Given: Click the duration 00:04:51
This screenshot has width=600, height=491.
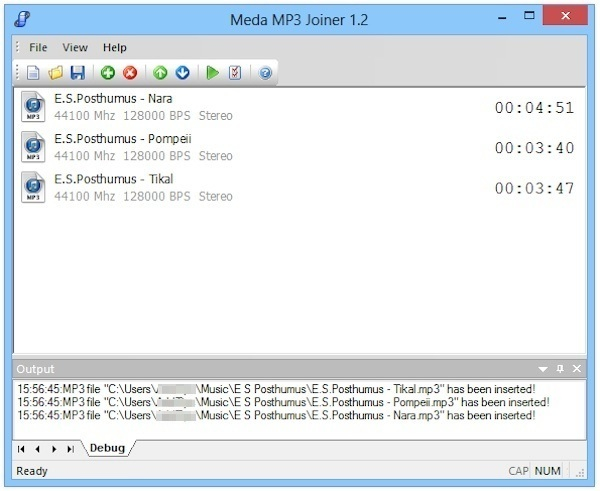Looking at the screenshot, I should pos(534,108).
